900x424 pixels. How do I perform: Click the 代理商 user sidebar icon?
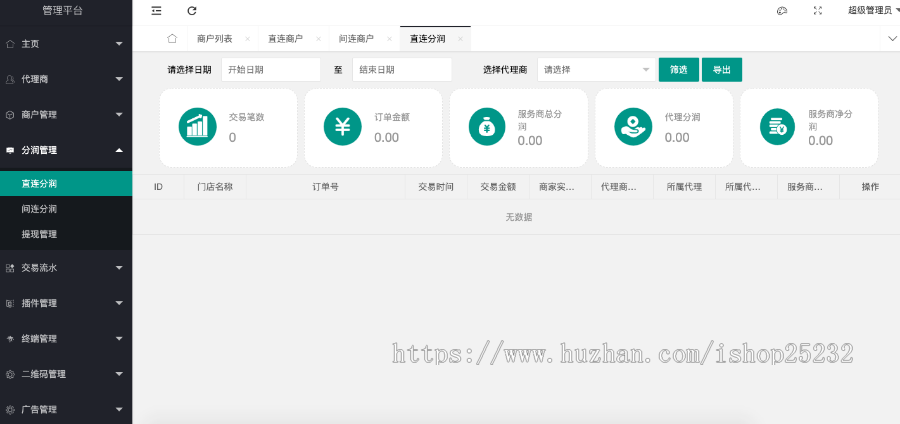click(10, 79)
